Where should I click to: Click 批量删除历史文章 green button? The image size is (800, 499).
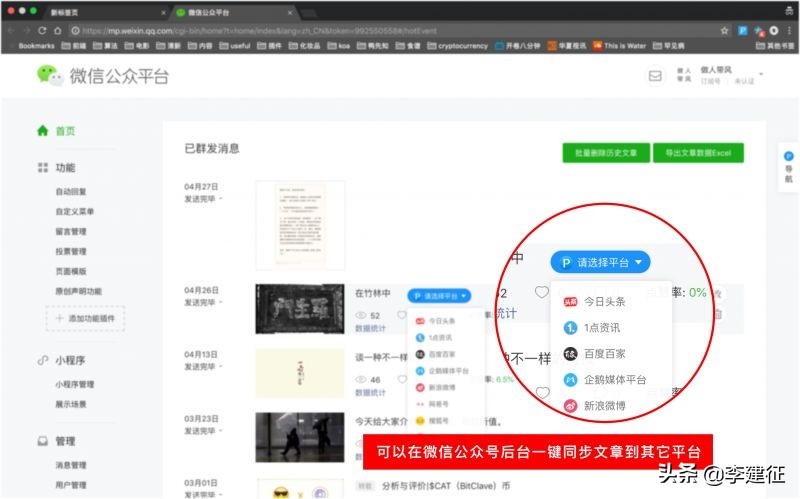[x=606, y=153]
